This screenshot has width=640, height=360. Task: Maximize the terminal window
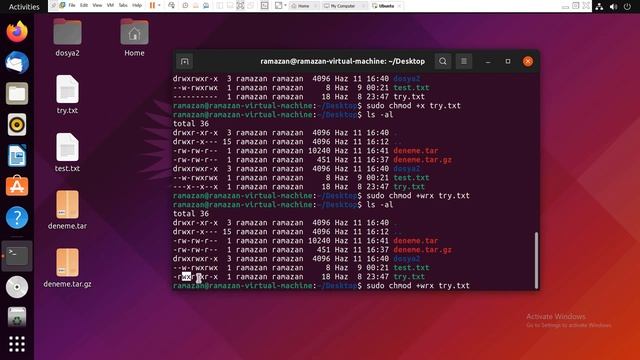click(x=508, y=62)
